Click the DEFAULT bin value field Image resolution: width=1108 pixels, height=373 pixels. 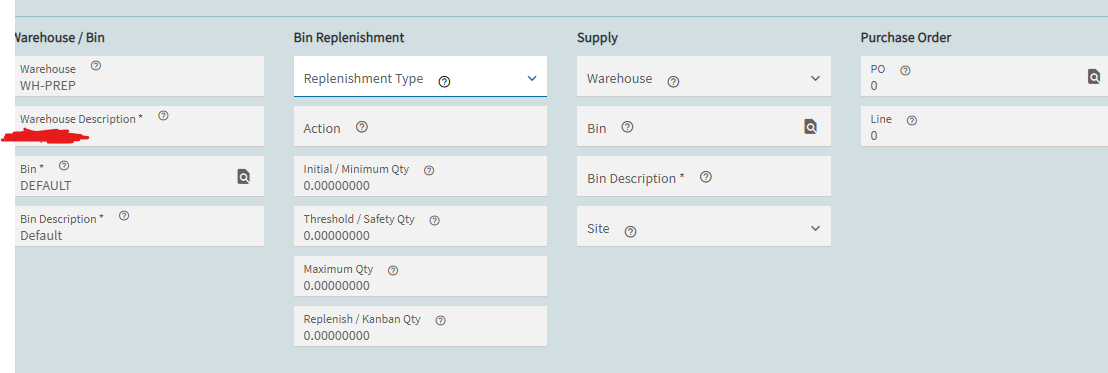pos(139,177)
